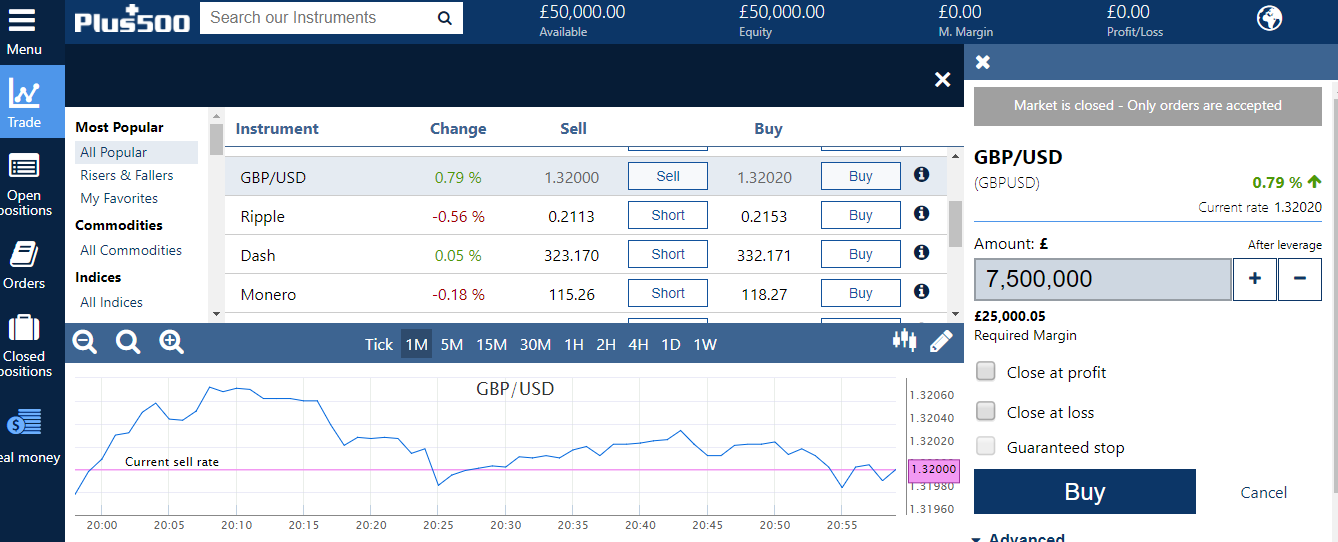
Task: Open My Favorites category
Action: coord(119,198)
